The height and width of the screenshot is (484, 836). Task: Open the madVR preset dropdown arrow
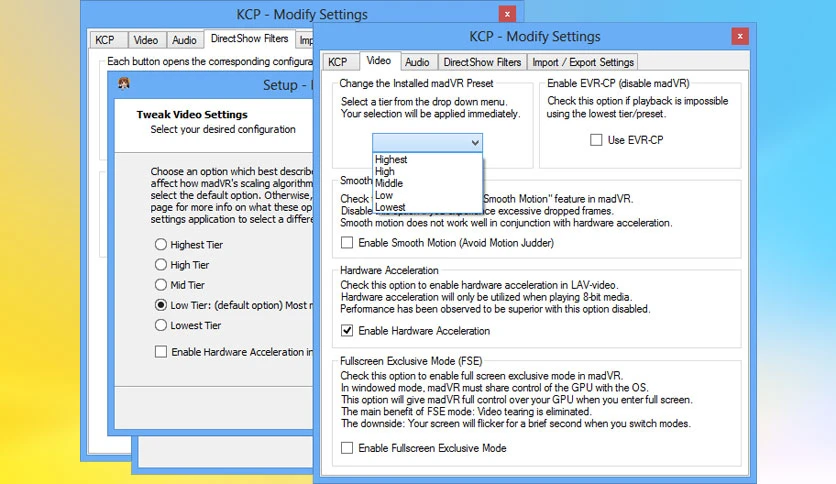[x=475, y=142]
